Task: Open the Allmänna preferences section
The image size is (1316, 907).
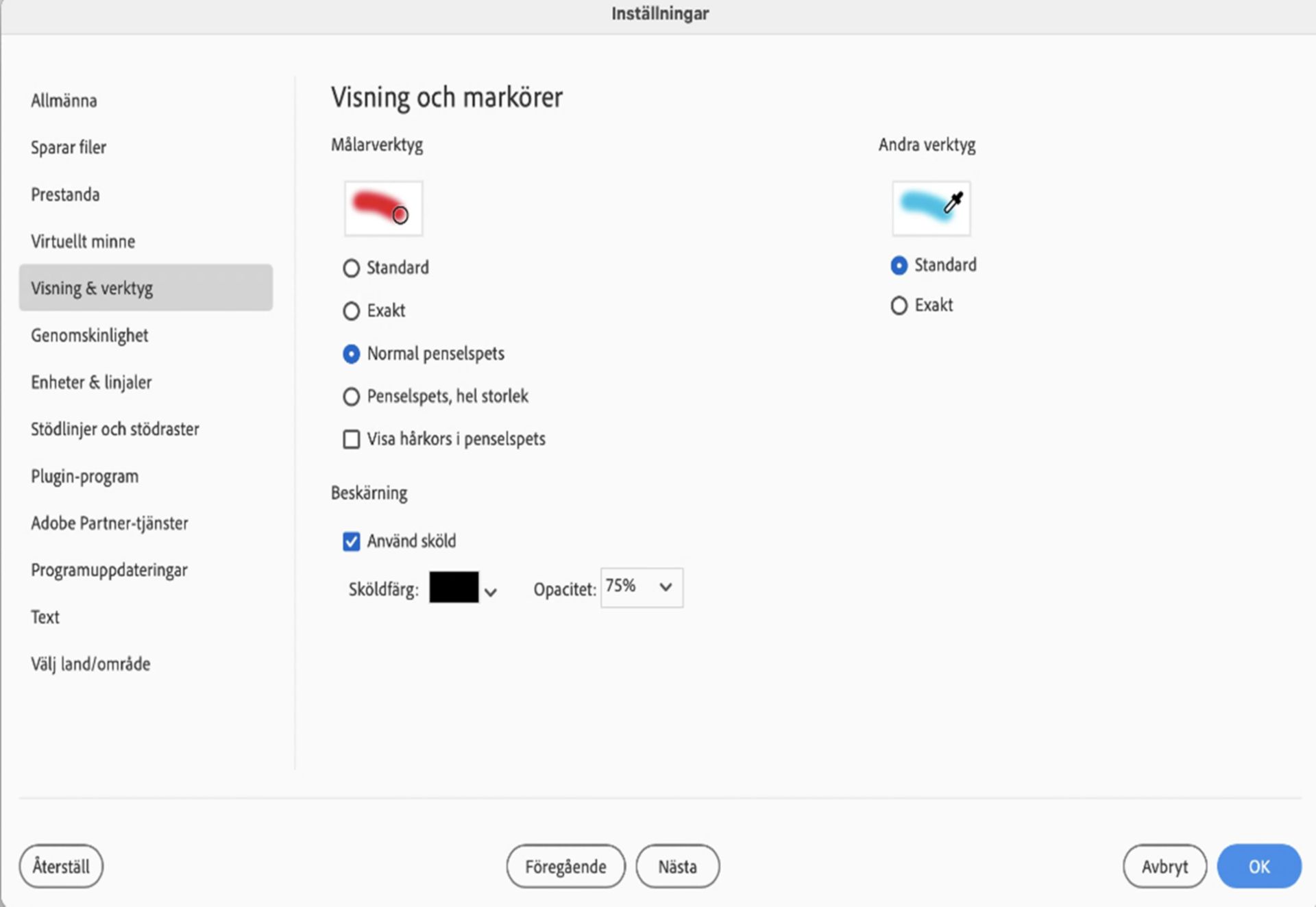Action: (64, 101)
